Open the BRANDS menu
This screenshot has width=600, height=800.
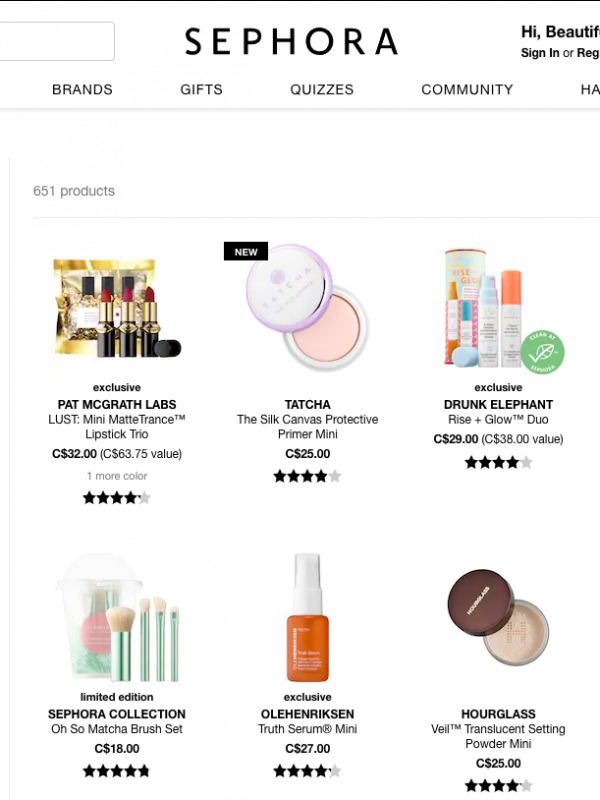[82, 89]
